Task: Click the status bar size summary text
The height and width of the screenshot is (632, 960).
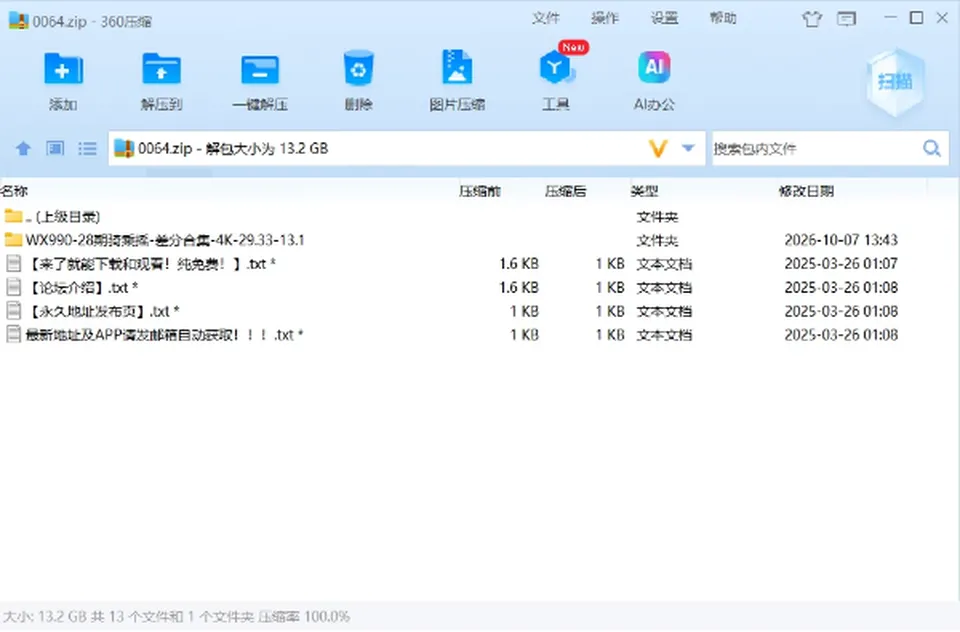Action: [176, 617]
